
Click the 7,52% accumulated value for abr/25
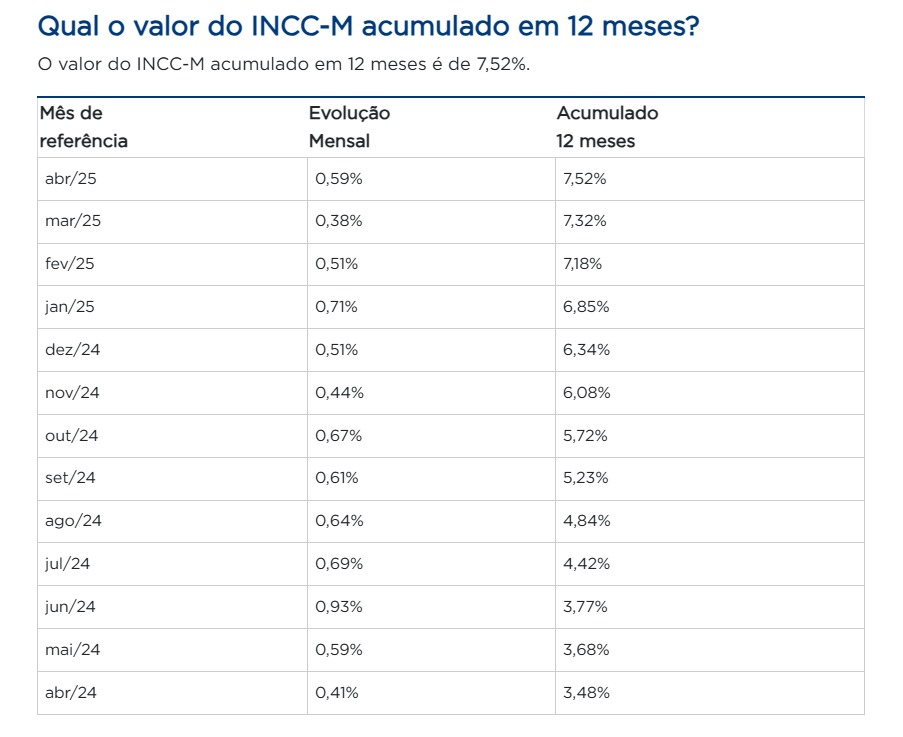click(585, 178)
